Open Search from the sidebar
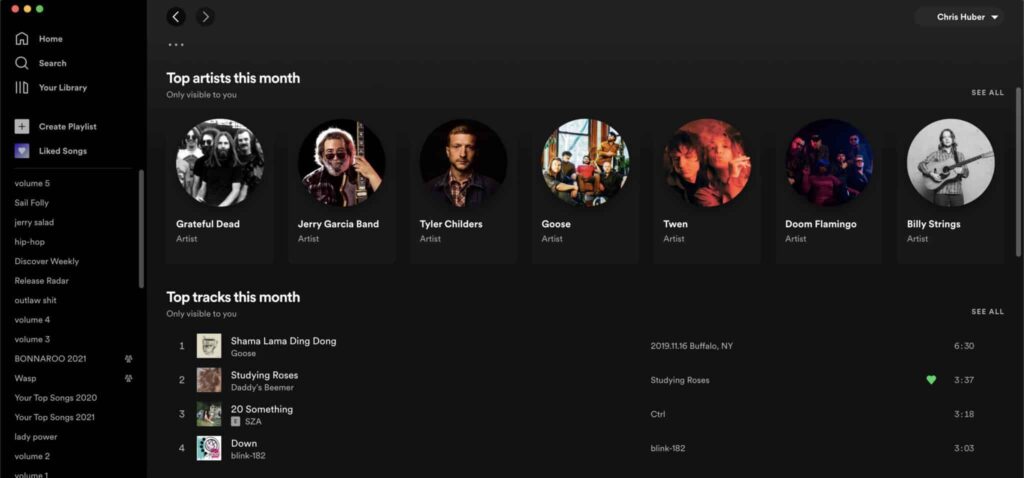The image size is (1024, 478). click(21, 63)
